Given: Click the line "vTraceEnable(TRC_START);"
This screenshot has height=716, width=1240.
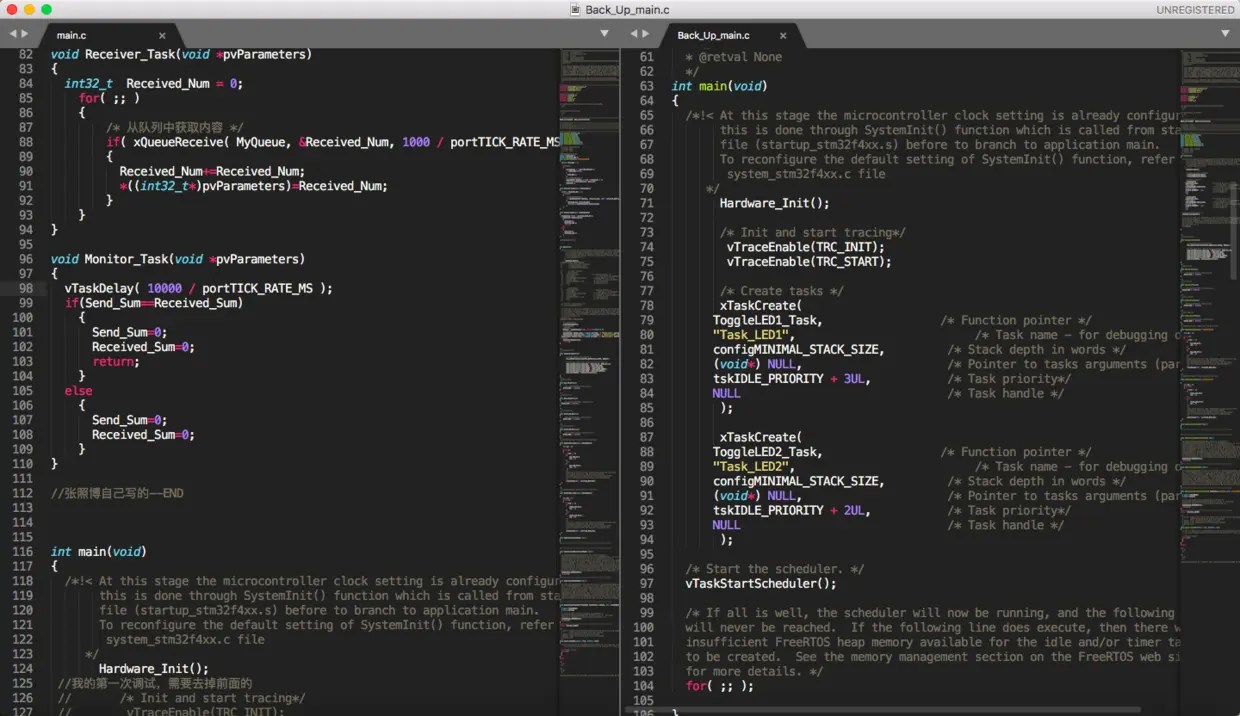Looking at the screenshot, I should coord(809,262).
